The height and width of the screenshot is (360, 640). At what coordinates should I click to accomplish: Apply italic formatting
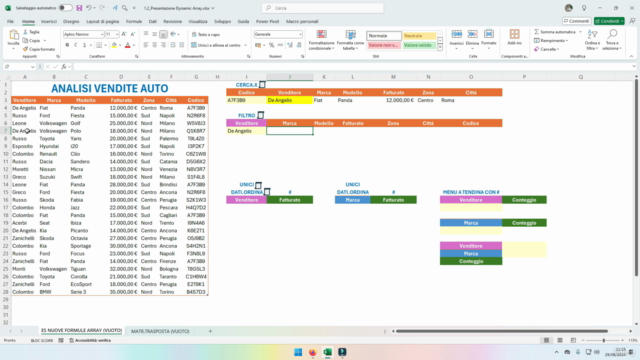(x=76, y=45)
